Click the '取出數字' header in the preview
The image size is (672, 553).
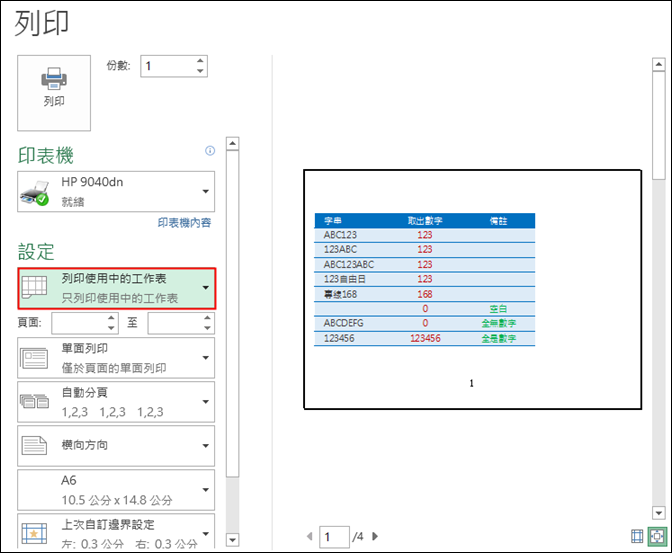(x=425, y=221)
